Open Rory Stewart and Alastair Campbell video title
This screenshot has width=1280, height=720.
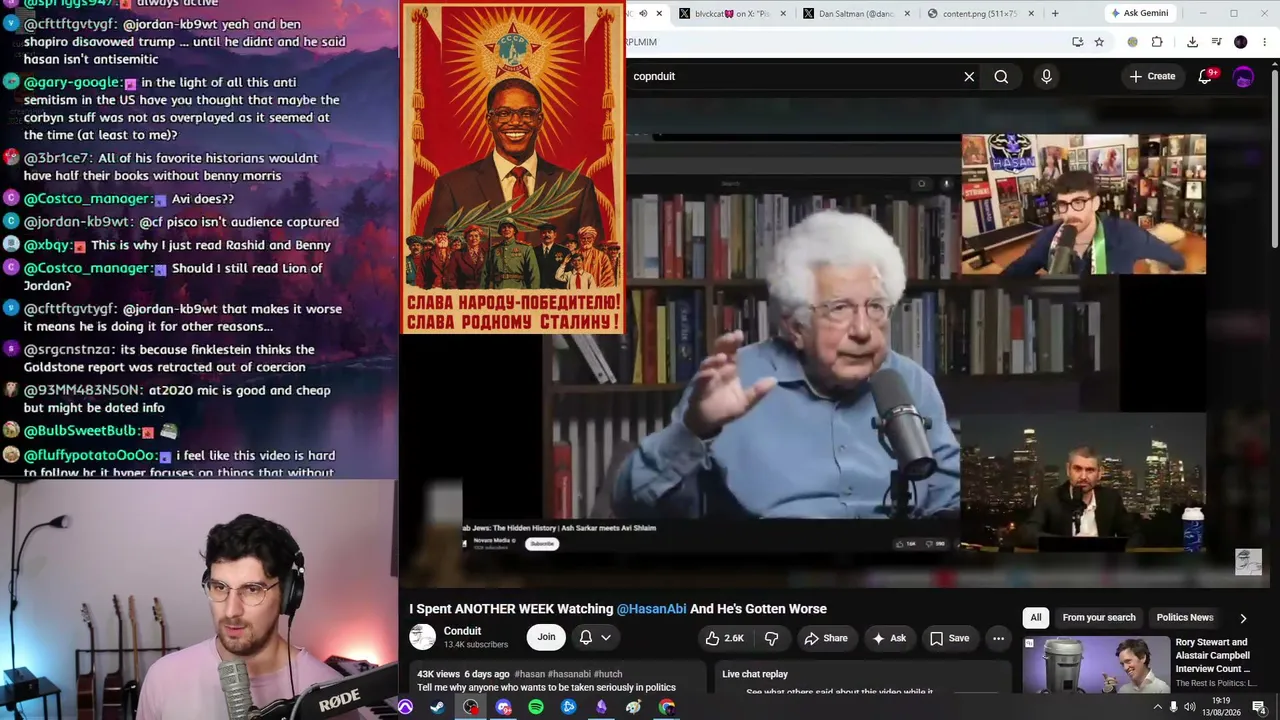point(1214,656)
